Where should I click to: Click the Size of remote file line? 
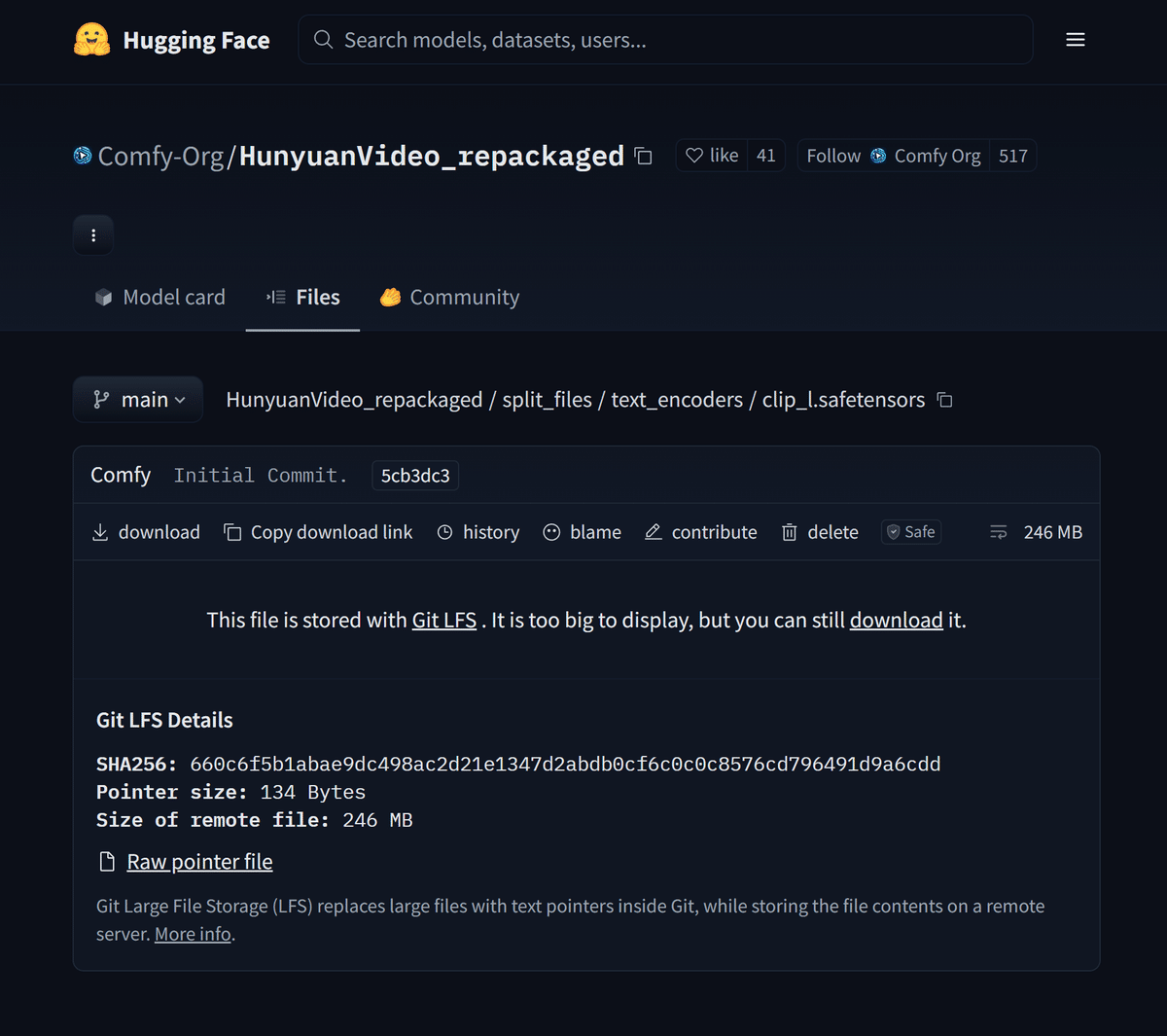(255, 821)
